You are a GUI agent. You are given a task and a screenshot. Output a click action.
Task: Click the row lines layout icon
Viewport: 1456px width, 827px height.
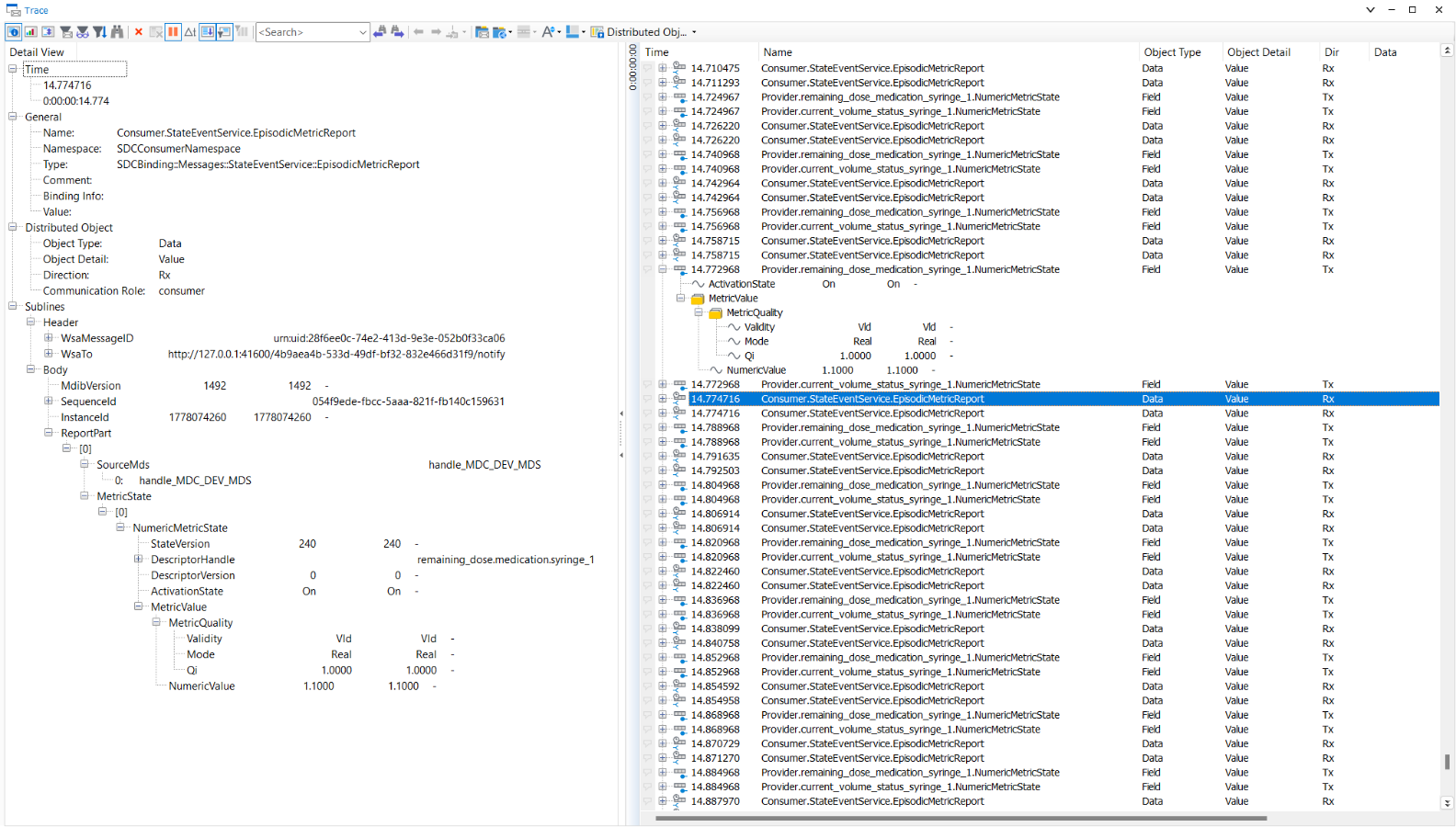tap(524, 32)
